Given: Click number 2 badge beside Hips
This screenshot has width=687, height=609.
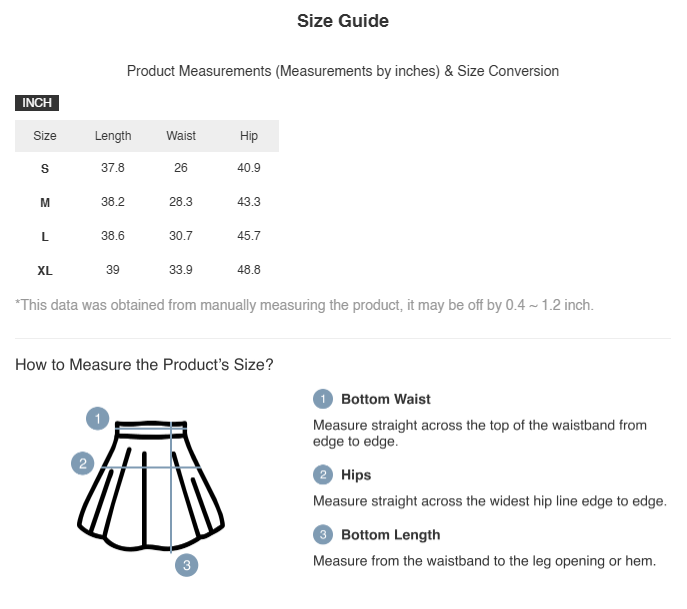Looking at the screenshot, I should click(323, 475).
